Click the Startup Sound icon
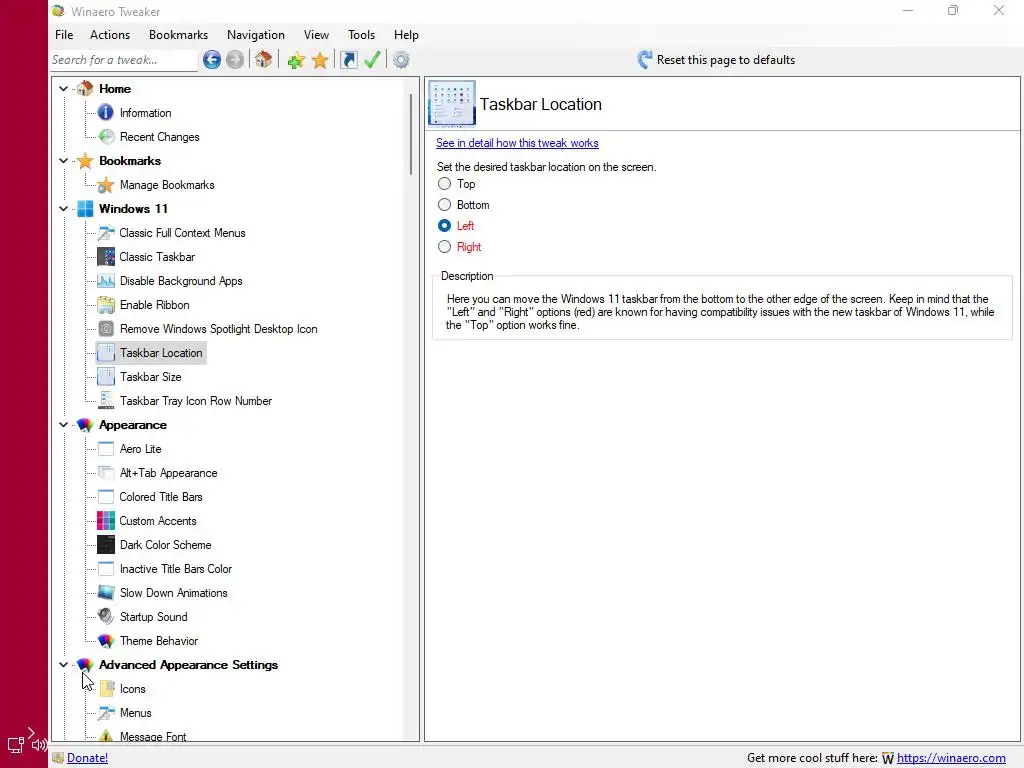The width and height of the screenshot is (1024, 768). [x=106, y=616]
